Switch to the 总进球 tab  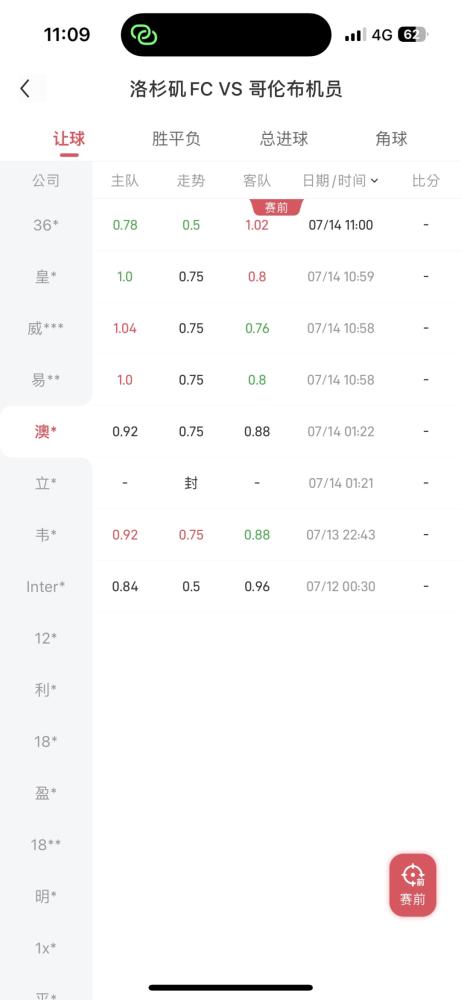point(284,139)
